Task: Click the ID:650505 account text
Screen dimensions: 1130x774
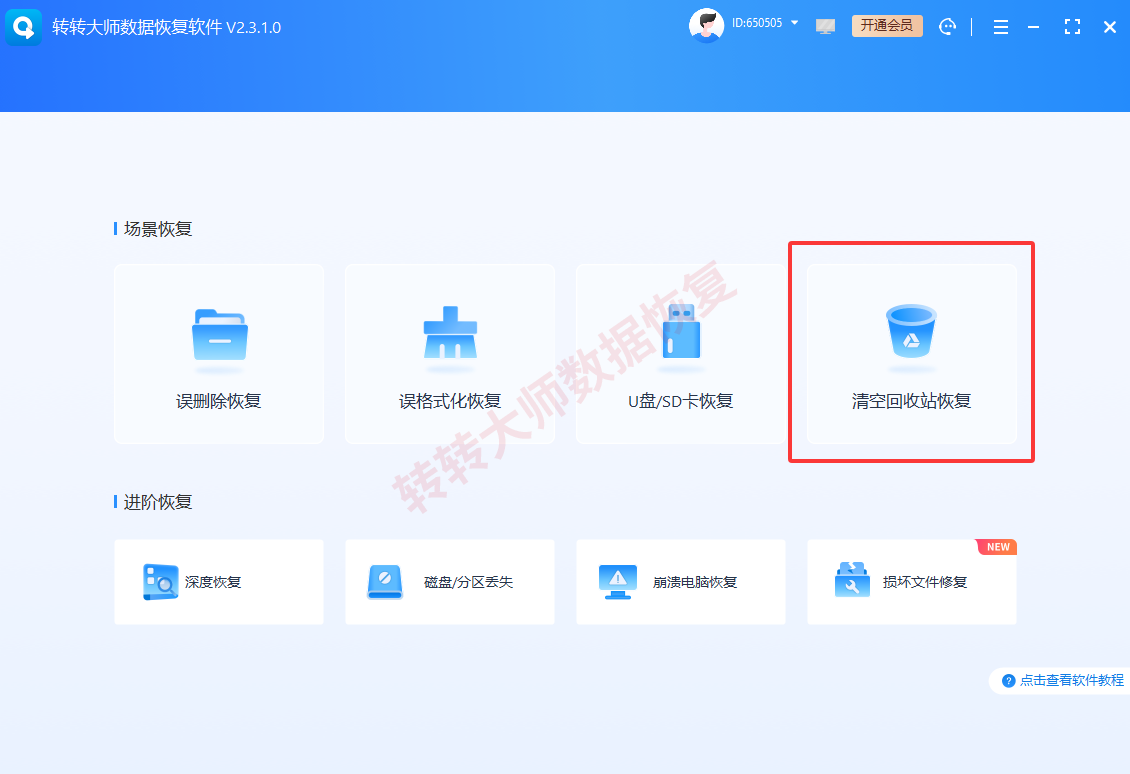Action: pyautogui.click(x=757, y=23)
